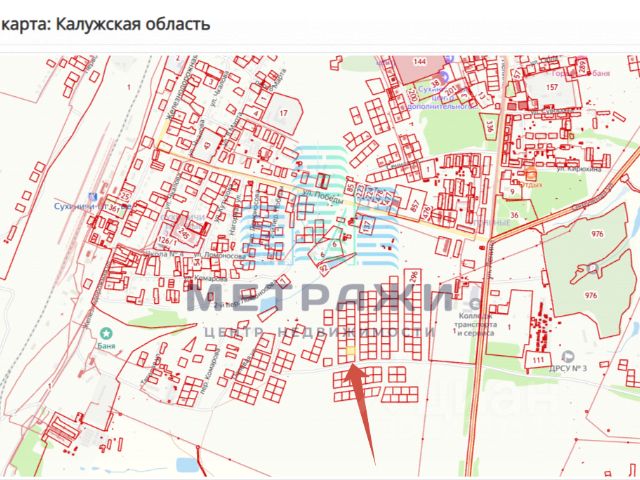Select parcel number 17

(283, 113)
